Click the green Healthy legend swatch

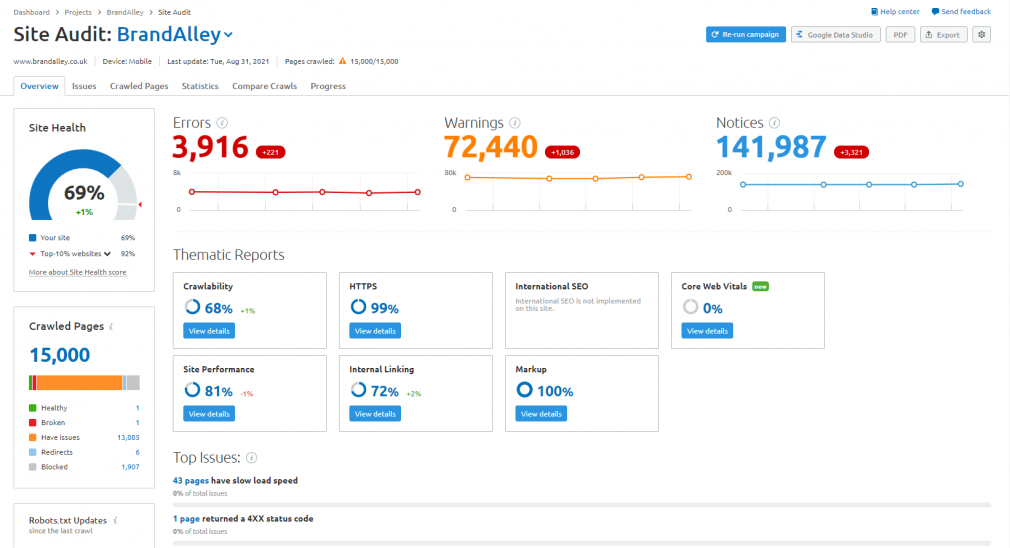click(x=32, y=408)
